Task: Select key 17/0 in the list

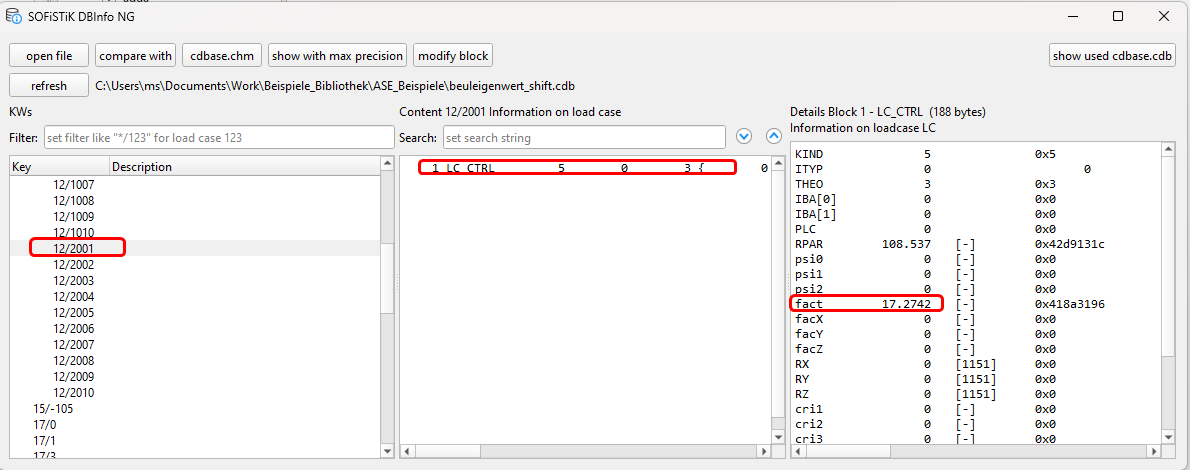Action: click(45, 424)
